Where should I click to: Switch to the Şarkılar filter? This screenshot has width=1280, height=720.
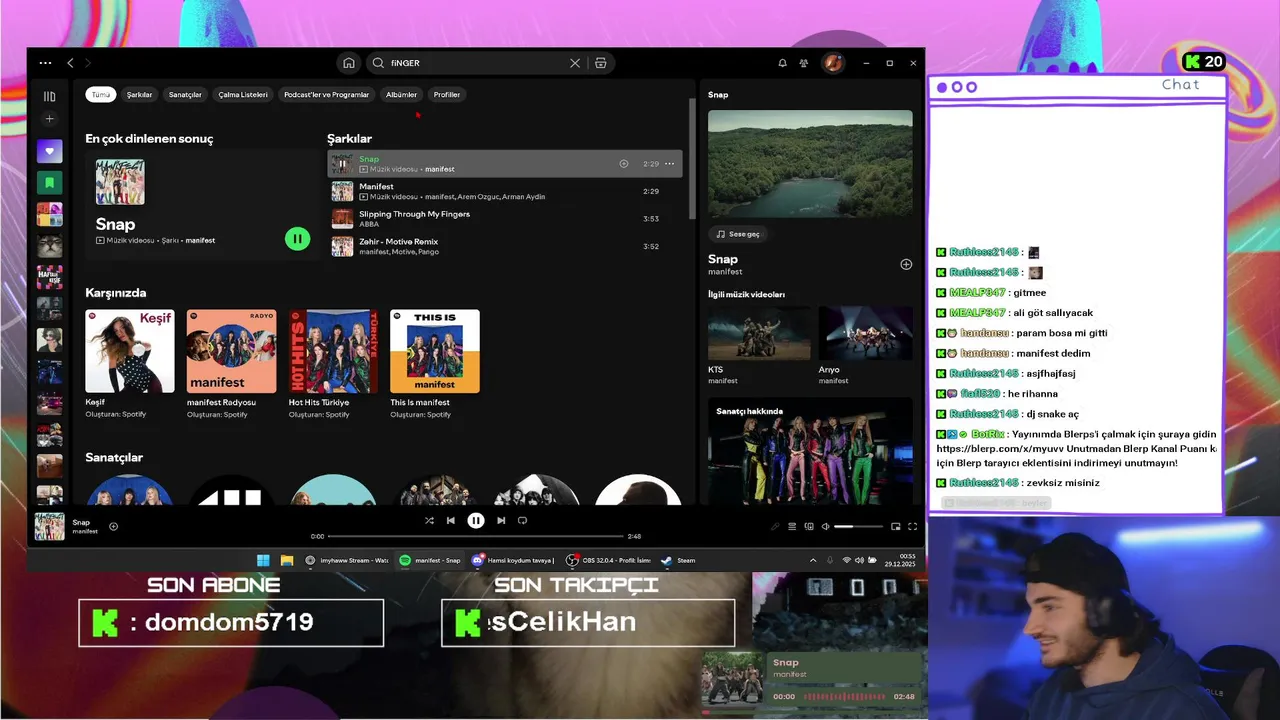tap(139, 95)
